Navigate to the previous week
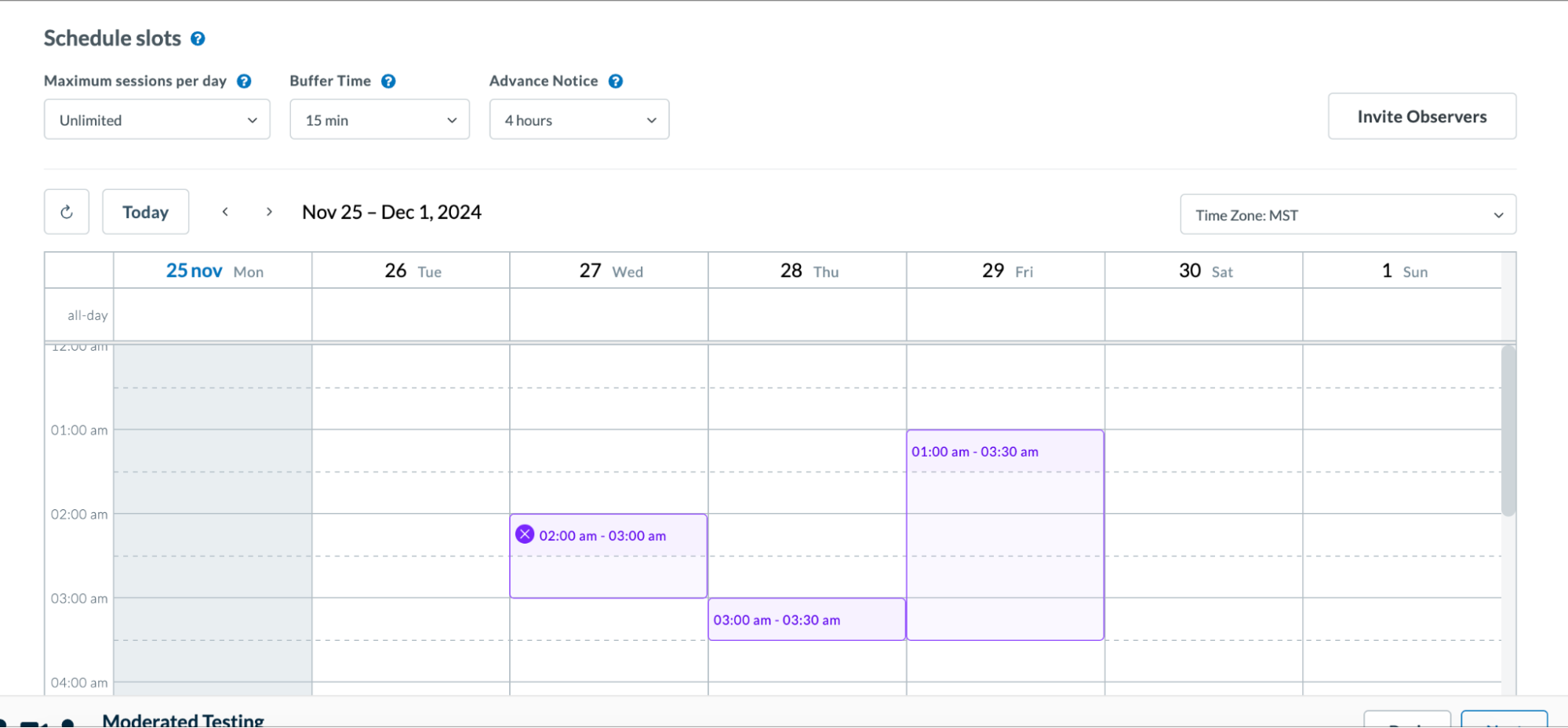The image size is (1568, 728). click(x=226, y=211)
